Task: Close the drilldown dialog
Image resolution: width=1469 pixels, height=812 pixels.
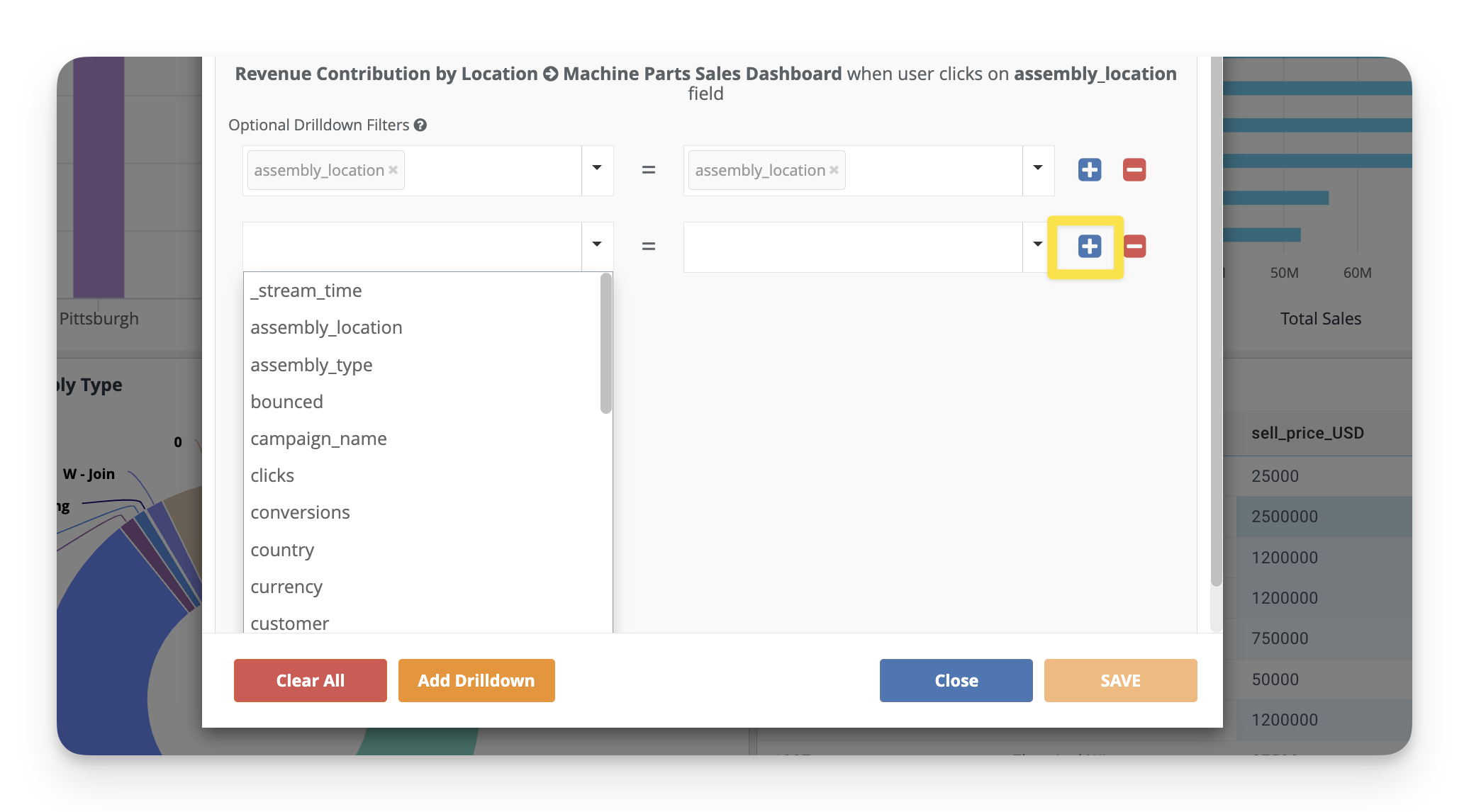Action: coord(956,680)
